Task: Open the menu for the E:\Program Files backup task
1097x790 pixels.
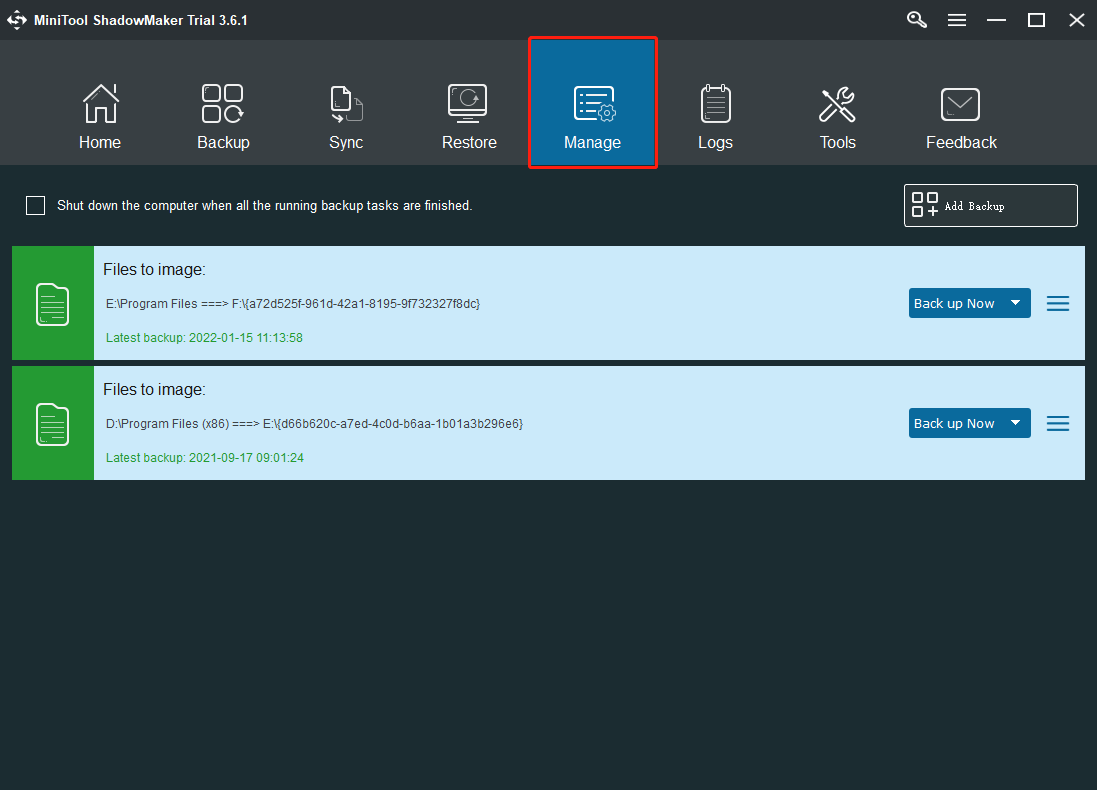Action: (1057, 302)
